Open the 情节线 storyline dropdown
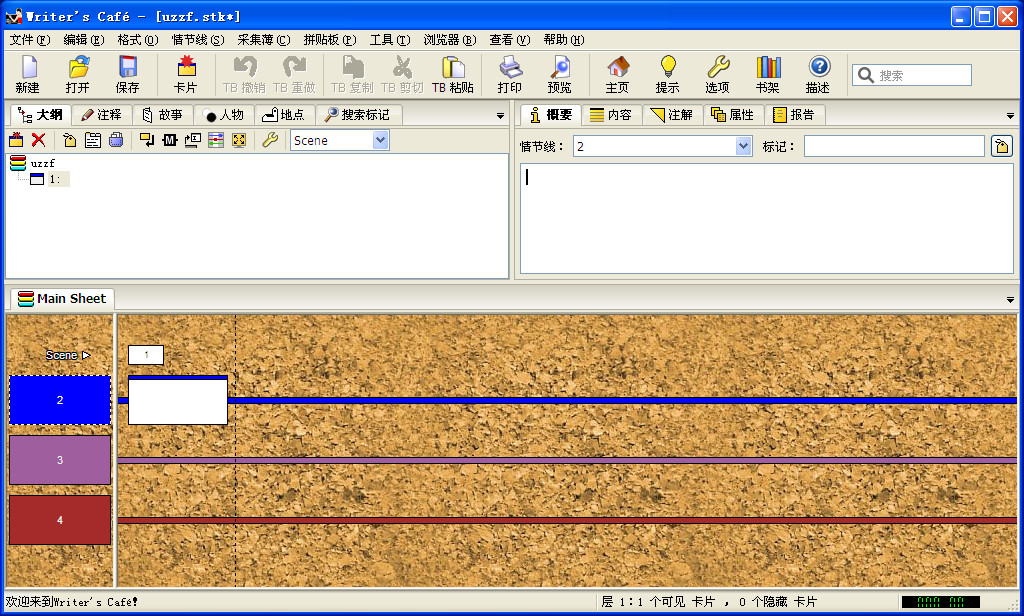Viewport: 1024px width, 616px height. pos(743,146)
